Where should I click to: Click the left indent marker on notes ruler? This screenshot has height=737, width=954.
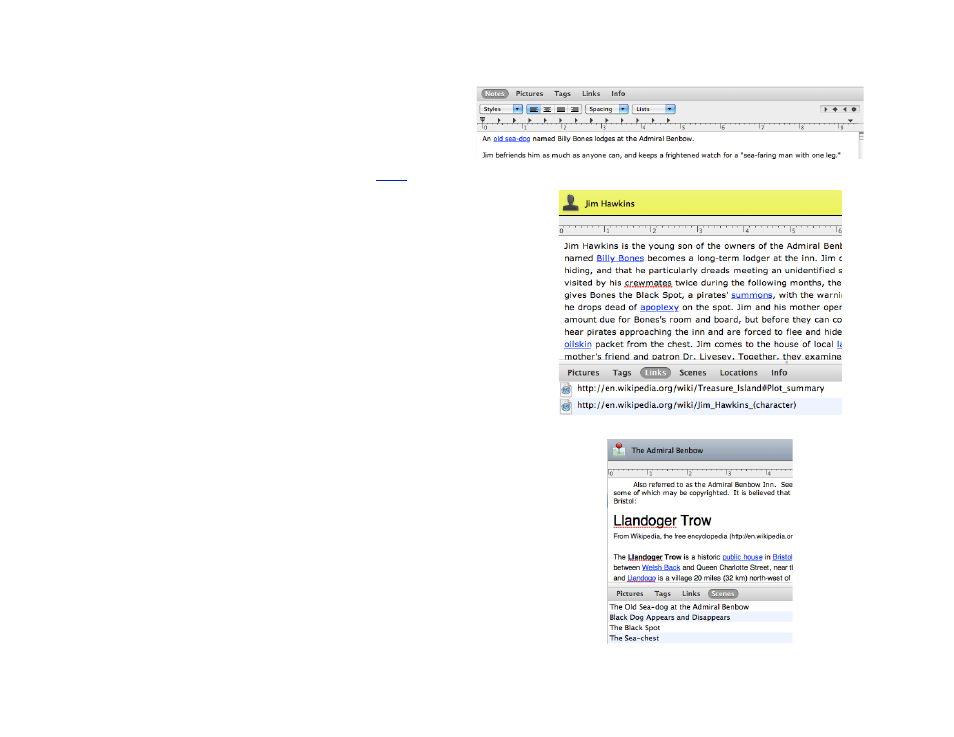(x=482, y=121)
